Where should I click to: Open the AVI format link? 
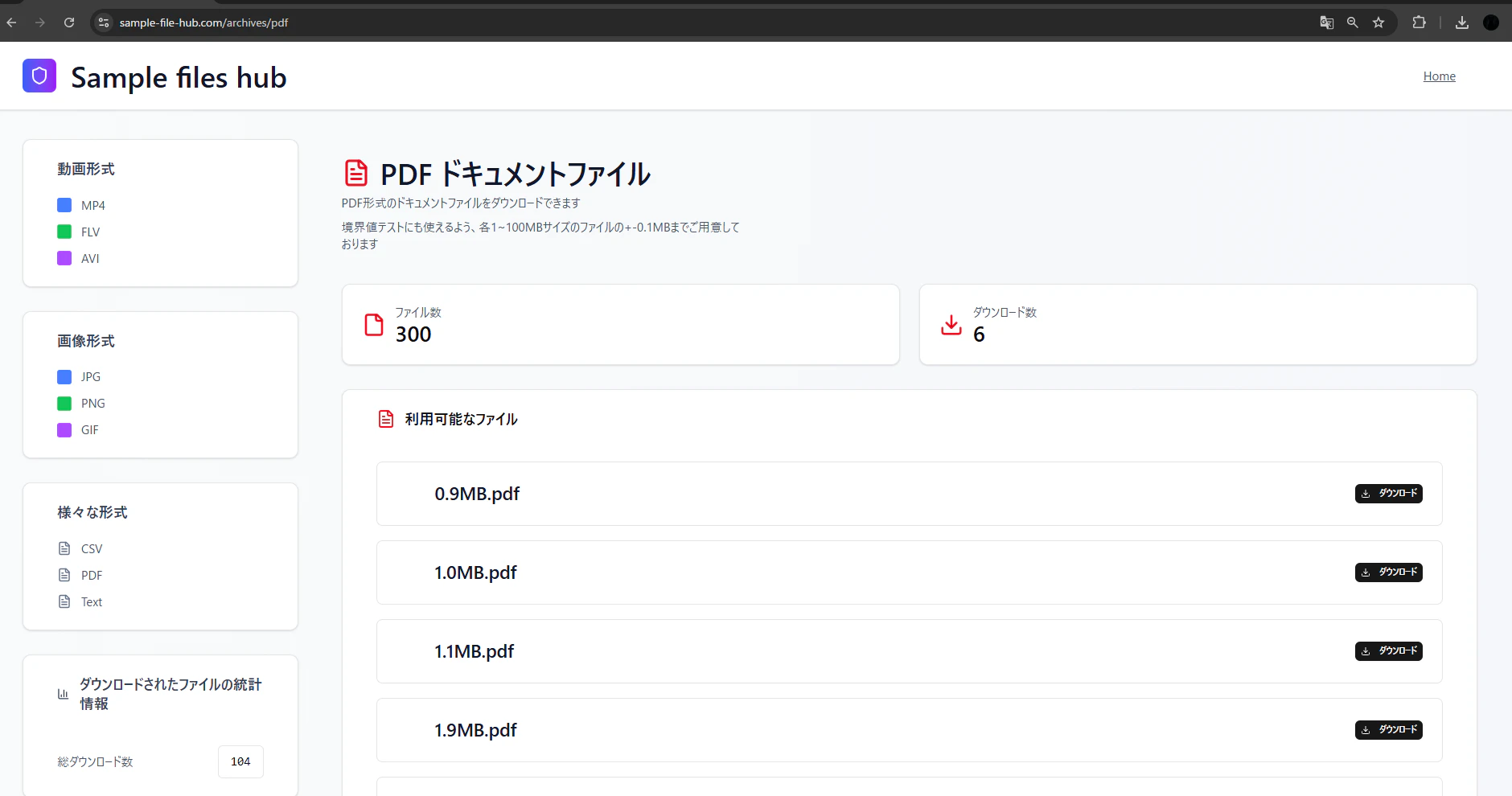pos(90,258)
